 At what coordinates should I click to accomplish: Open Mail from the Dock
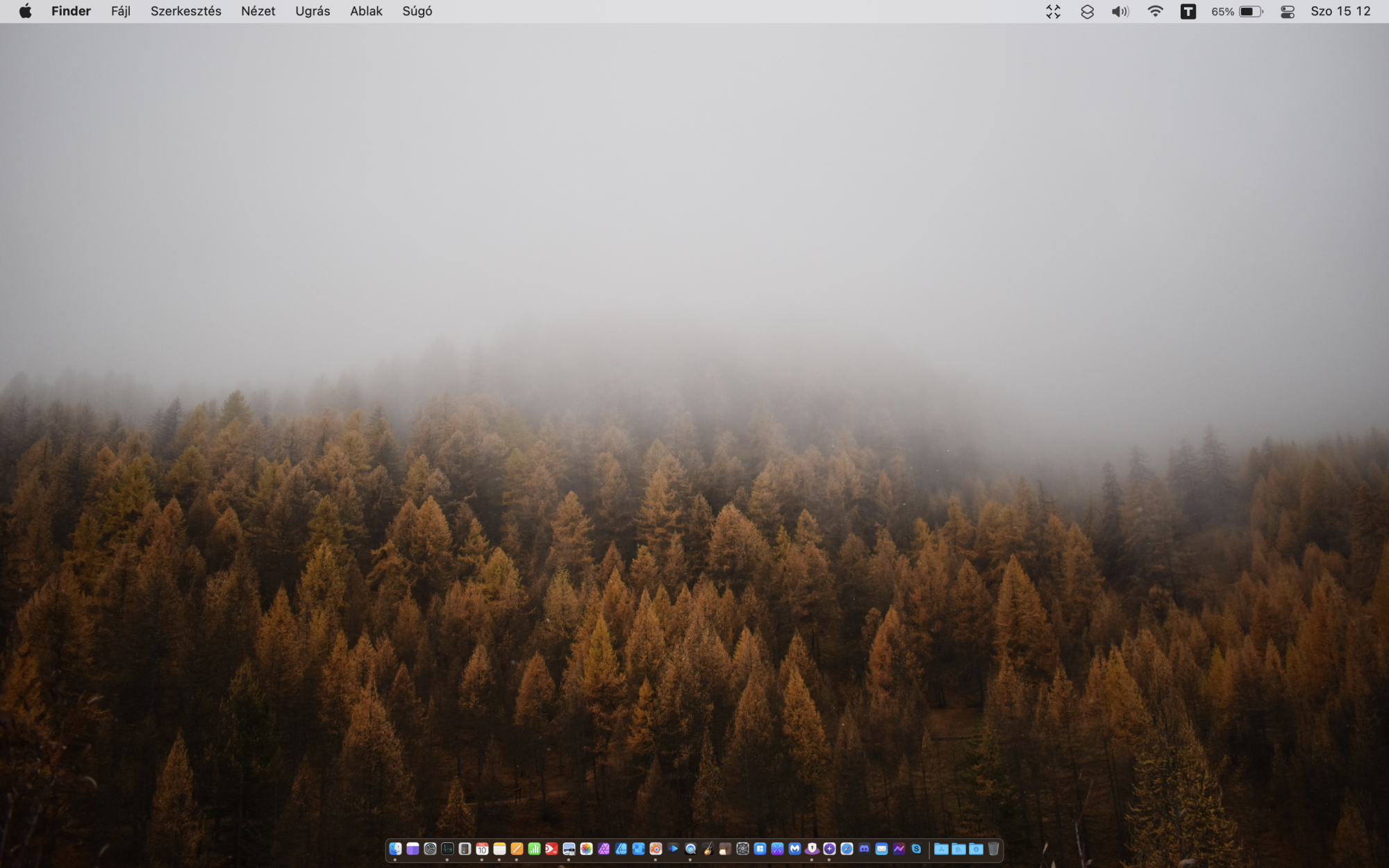[881, 849]
